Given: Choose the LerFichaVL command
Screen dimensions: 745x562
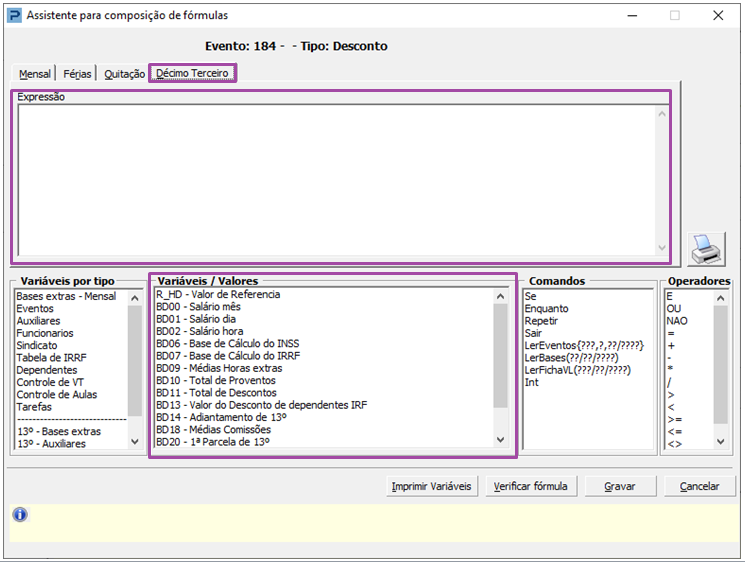Looking at the screenshot, I should 578,371.
